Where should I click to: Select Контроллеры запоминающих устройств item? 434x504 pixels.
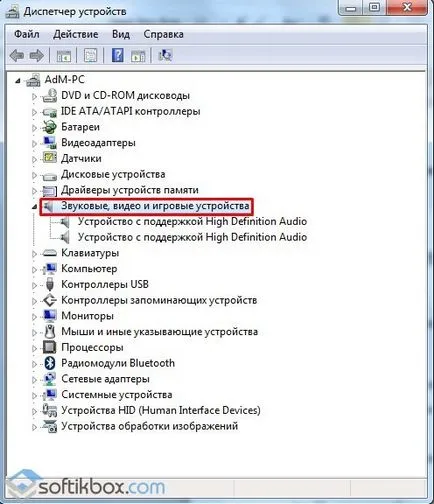coord(159,300)
